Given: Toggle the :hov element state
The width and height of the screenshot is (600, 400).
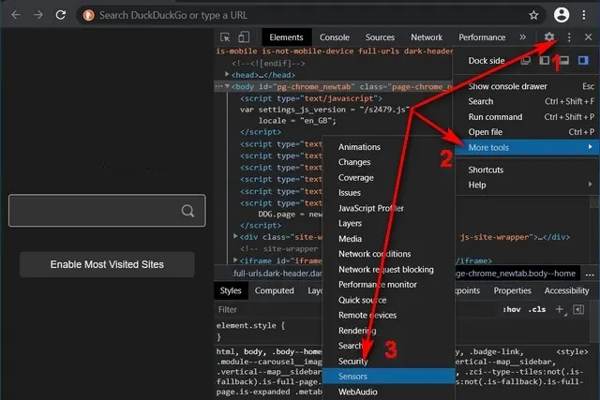Looking at the screenshot, I should click(x=512, y=309).
